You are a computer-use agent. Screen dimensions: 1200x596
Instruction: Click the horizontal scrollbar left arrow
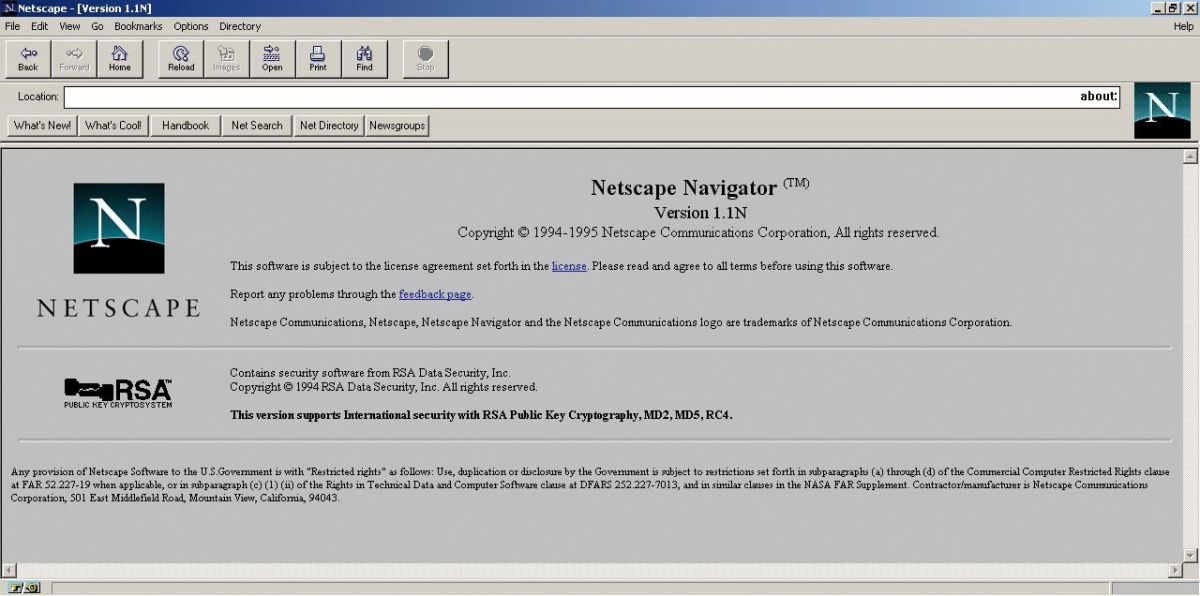click(x=9, y=570)
